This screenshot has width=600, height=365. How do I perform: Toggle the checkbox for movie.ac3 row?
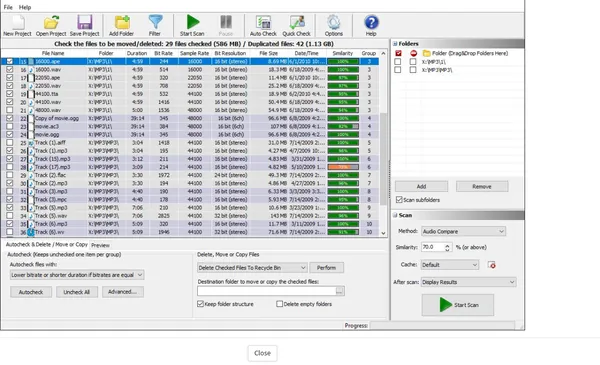point(10,126)
